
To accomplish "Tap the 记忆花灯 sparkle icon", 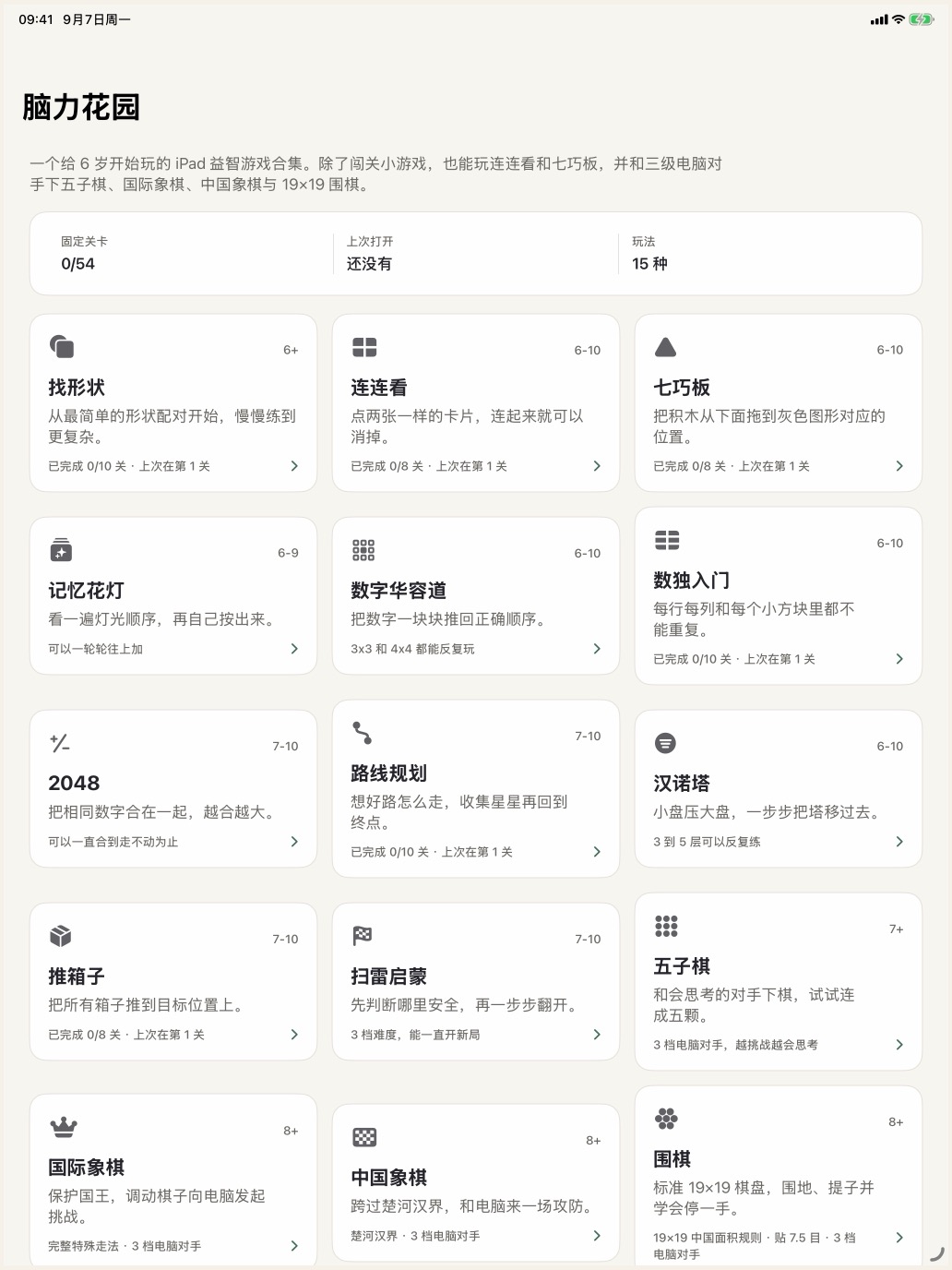I will 61,550.
